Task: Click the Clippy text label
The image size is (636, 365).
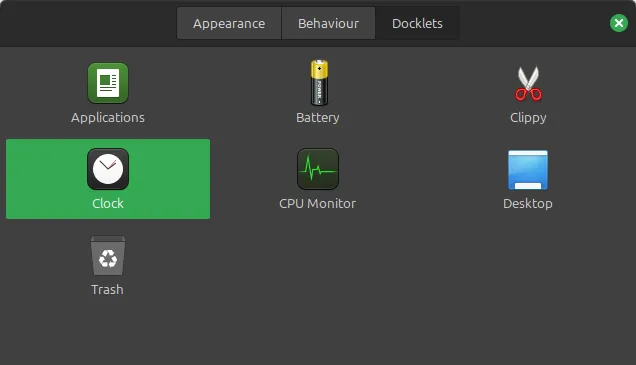Action: click(528, 118)
